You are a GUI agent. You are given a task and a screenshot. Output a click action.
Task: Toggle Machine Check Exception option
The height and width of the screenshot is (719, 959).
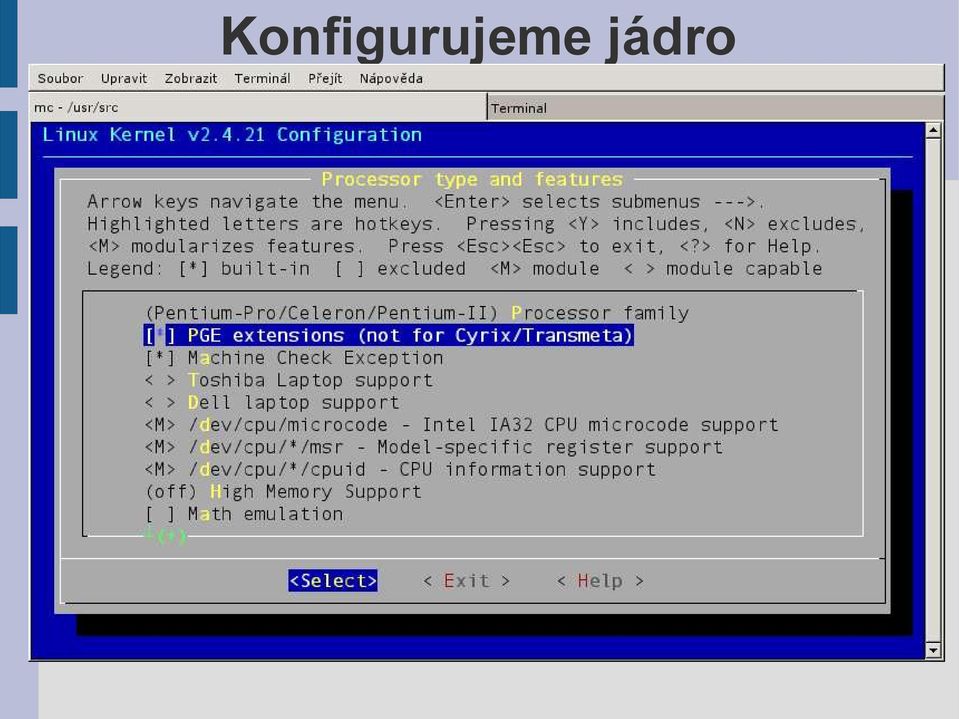294,358
